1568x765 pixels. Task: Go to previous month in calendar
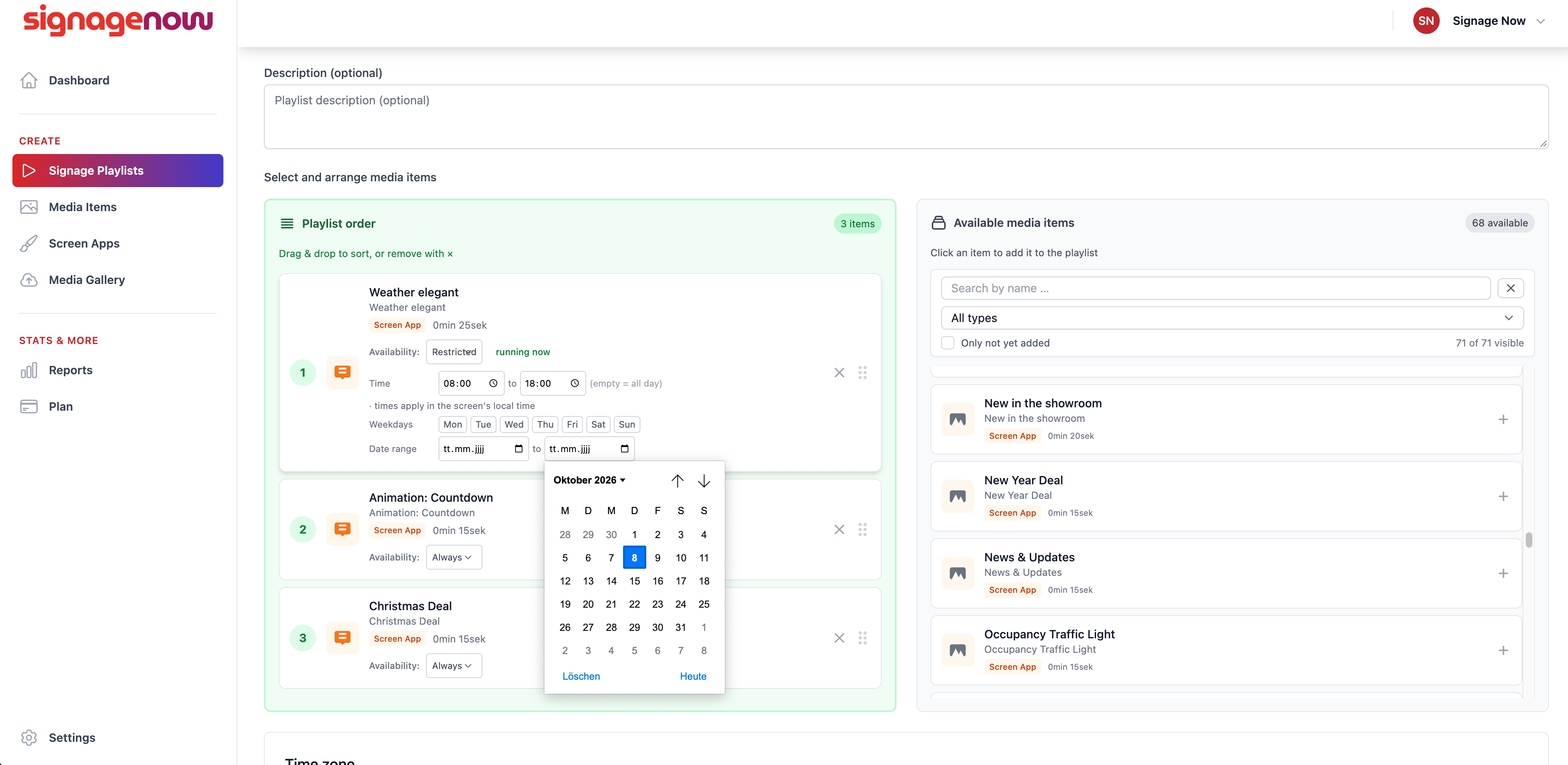coord(677,481)
